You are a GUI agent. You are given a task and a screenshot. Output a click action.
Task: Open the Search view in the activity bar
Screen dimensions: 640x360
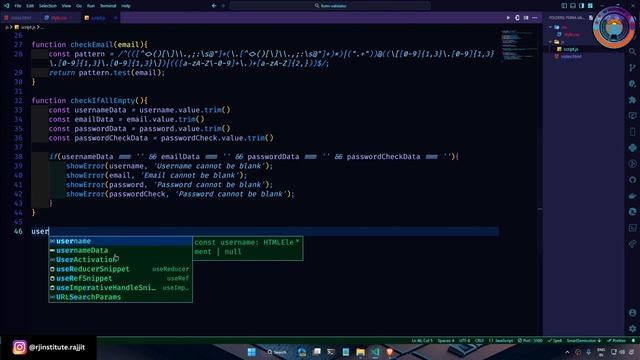tap(632, 51)
